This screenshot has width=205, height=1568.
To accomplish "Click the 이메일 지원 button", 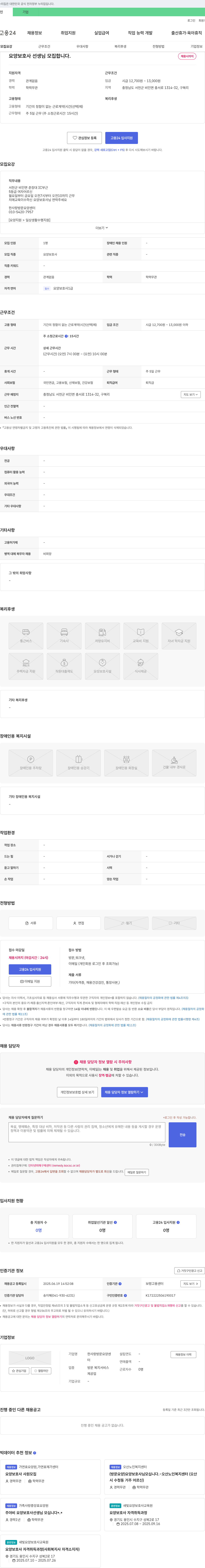I will point(30,981).
